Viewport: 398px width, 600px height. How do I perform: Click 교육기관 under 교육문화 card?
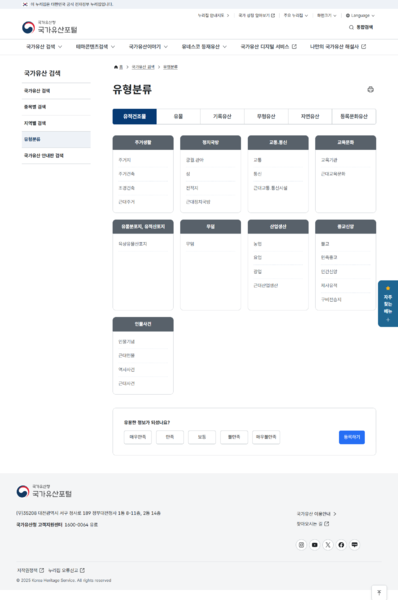(x=329, y=160)
